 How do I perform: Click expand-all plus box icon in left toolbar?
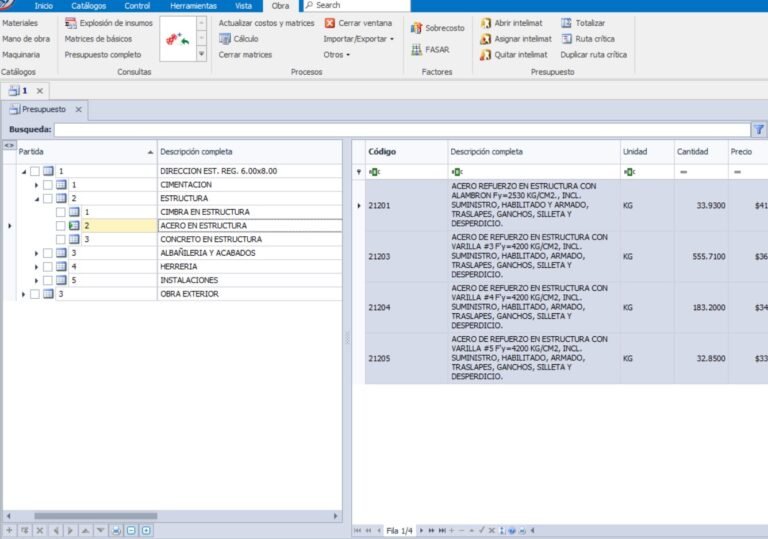pyautogui.click(x=146, y=530)
